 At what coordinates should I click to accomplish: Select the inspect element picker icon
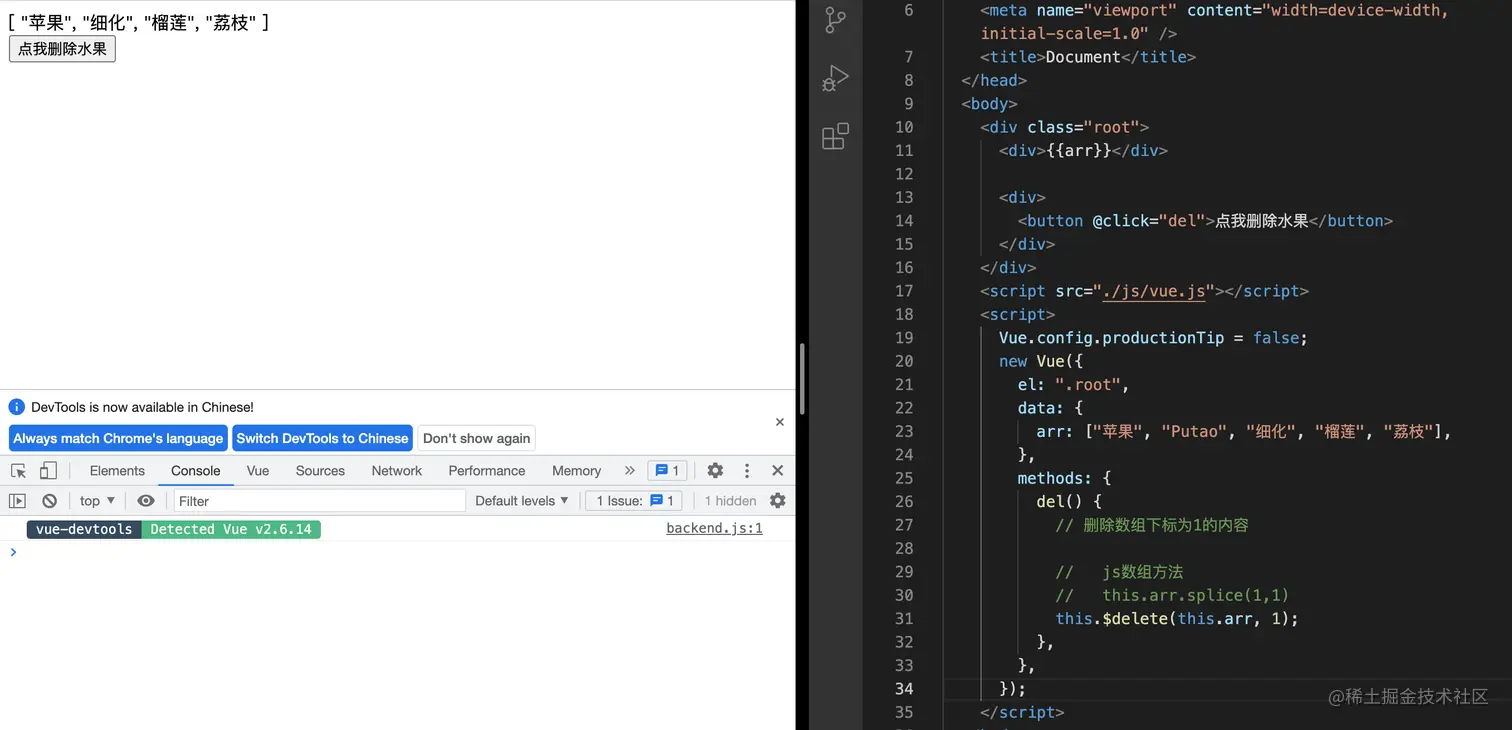point(18,471)
